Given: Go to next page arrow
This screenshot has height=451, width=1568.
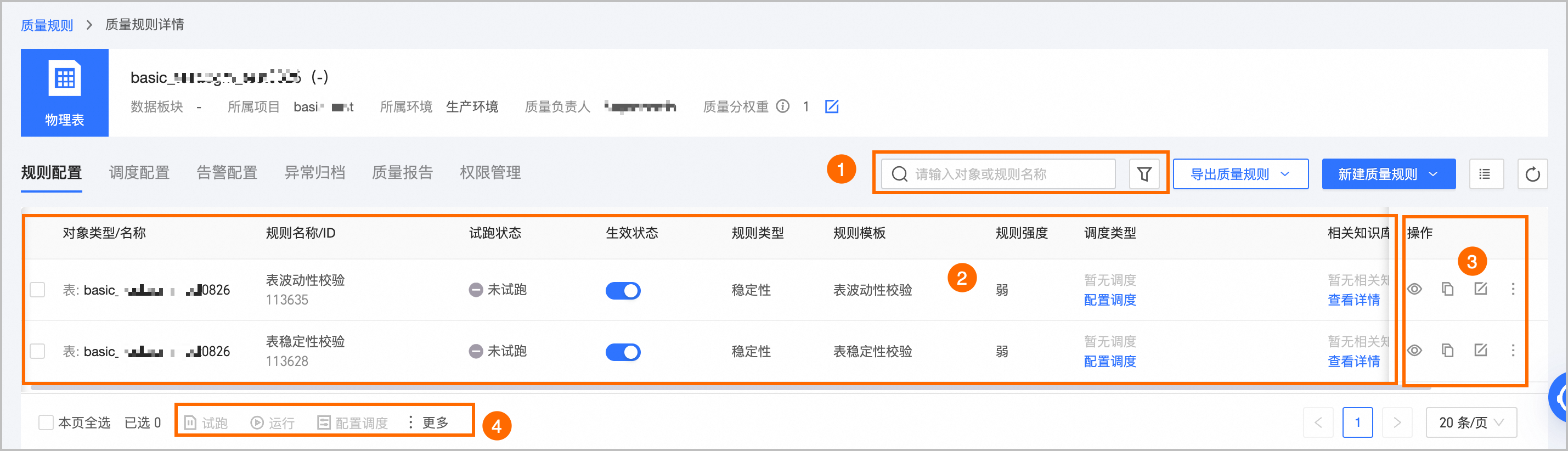Looking at the screenshot, I should tap(1397, 422).
